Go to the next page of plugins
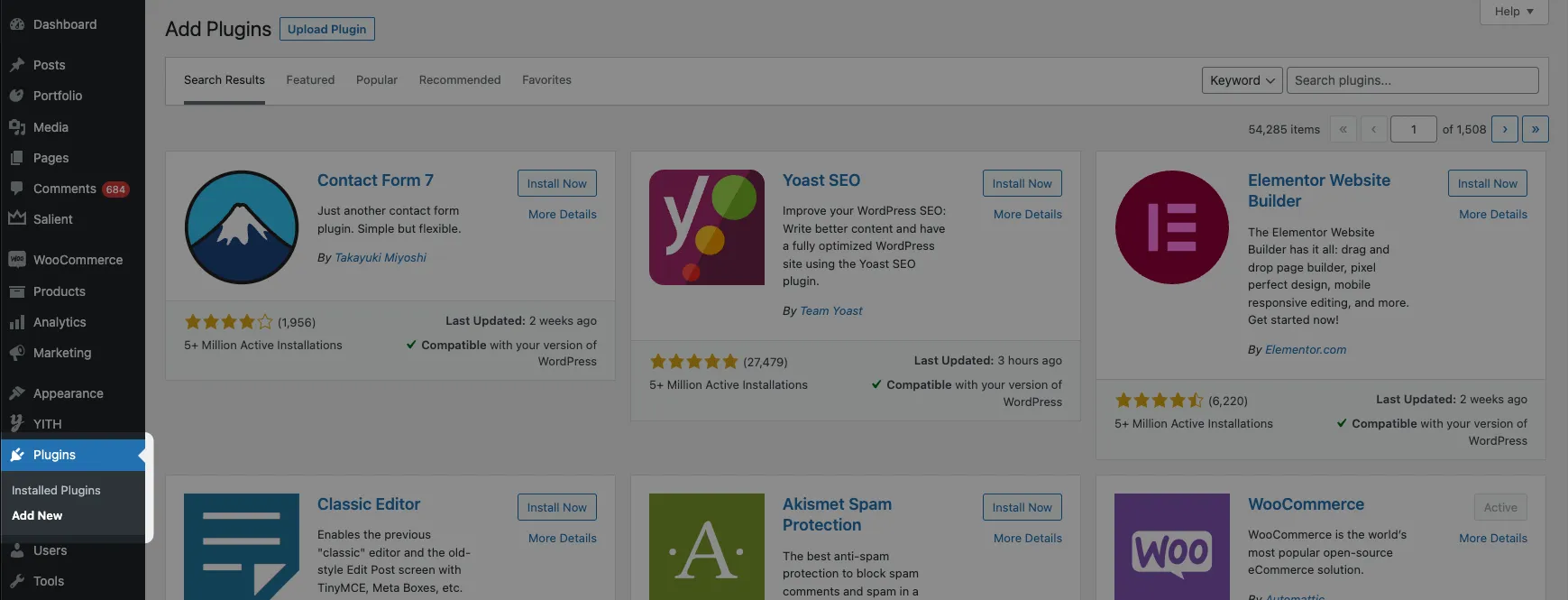This screenshot has height=600, width=1568. point(1505,129)
